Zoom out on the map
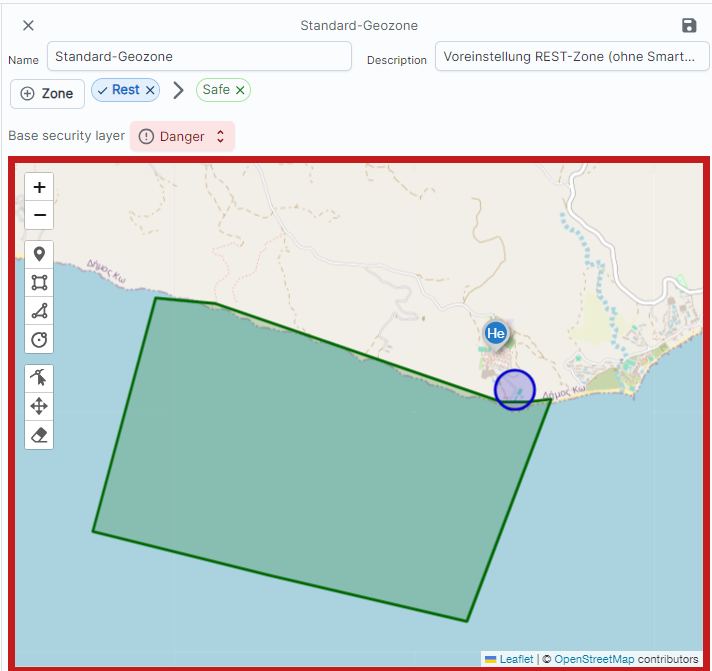This screenshot has height=671, width=712. tap(39, 215)
